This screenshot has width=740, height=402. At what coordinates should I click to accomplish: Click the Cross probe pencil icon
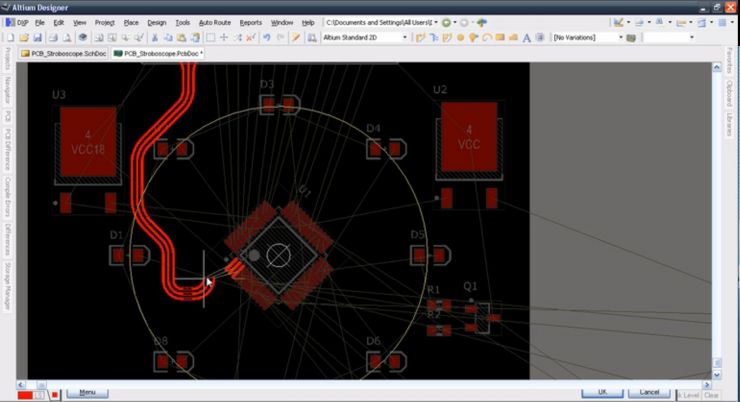296,37
